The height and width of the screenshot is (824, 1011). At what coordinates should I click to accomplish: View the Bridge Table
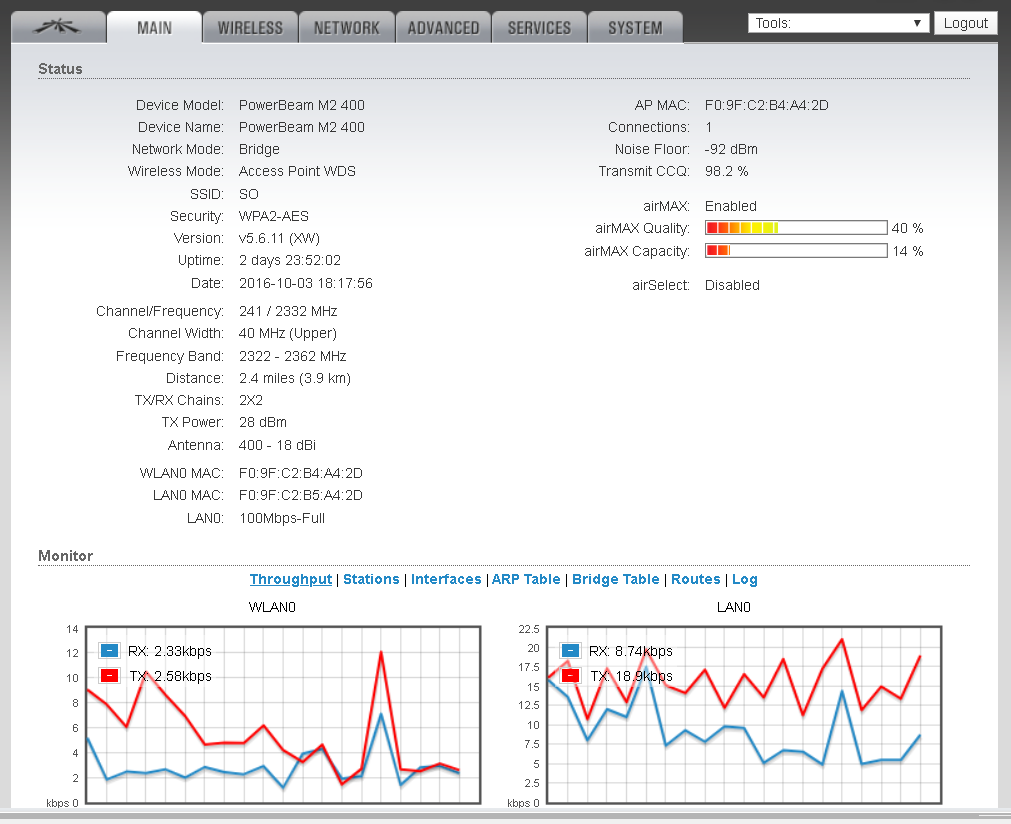point(616,579)
